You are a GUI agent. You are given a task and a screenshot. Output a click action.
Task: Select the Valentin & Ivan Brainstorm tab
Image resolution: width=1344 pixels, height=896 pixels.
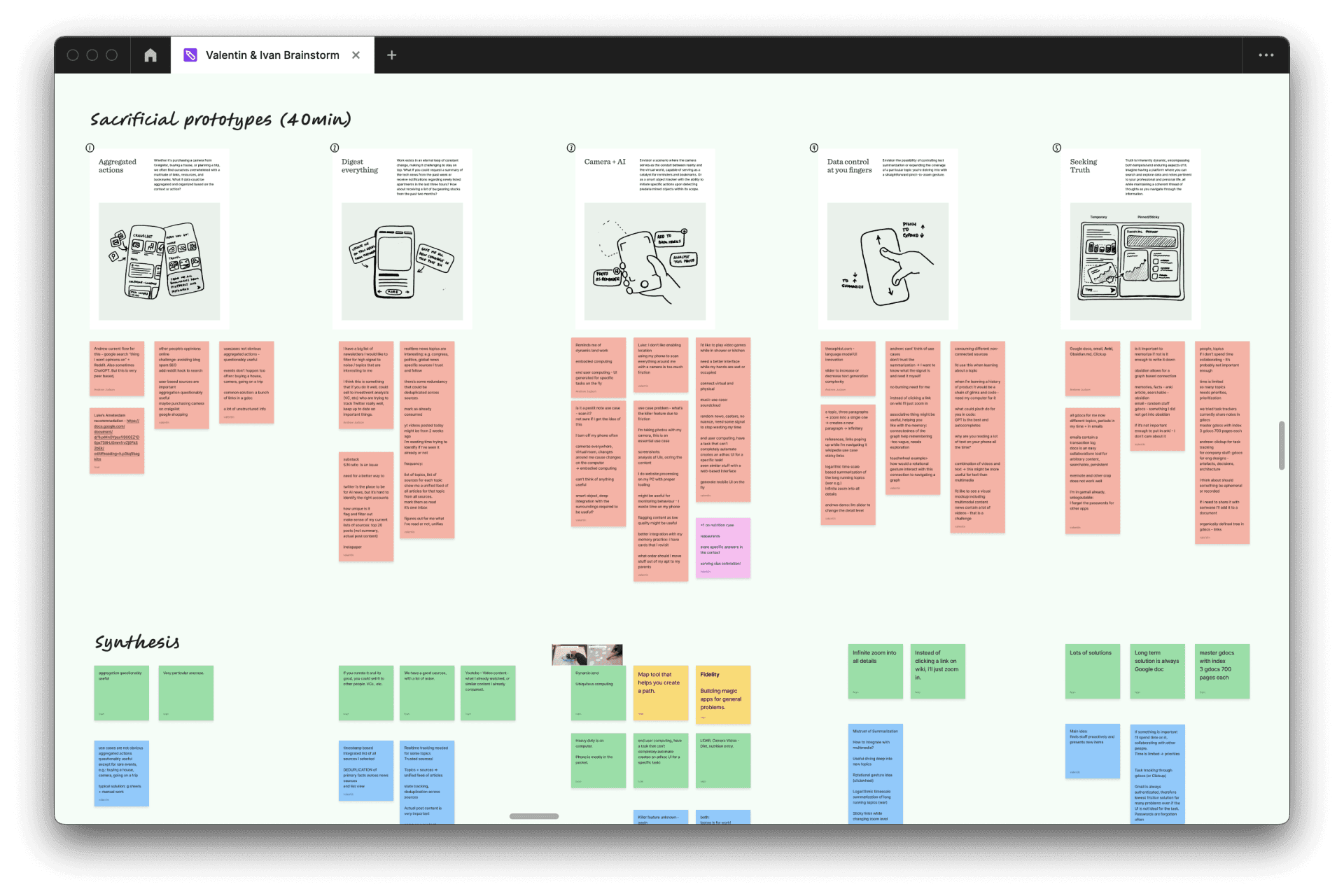[272, 55]
